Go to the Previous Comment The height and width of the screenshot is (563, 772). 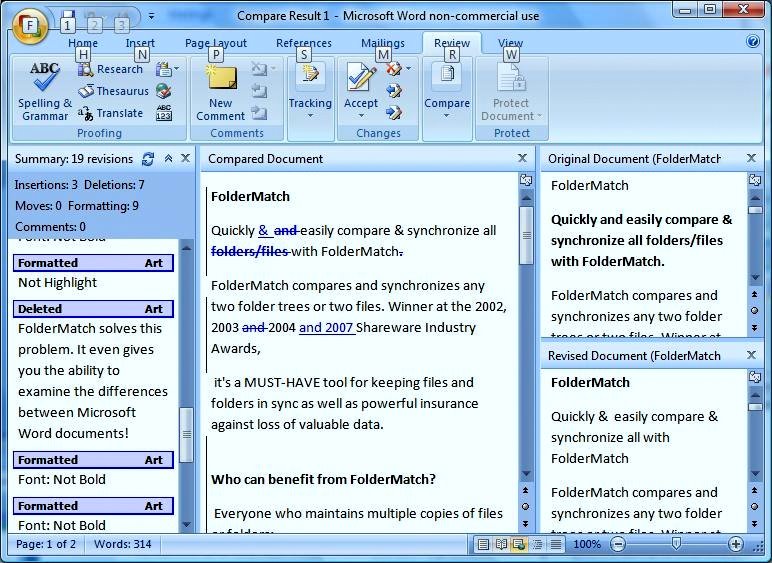259,91
